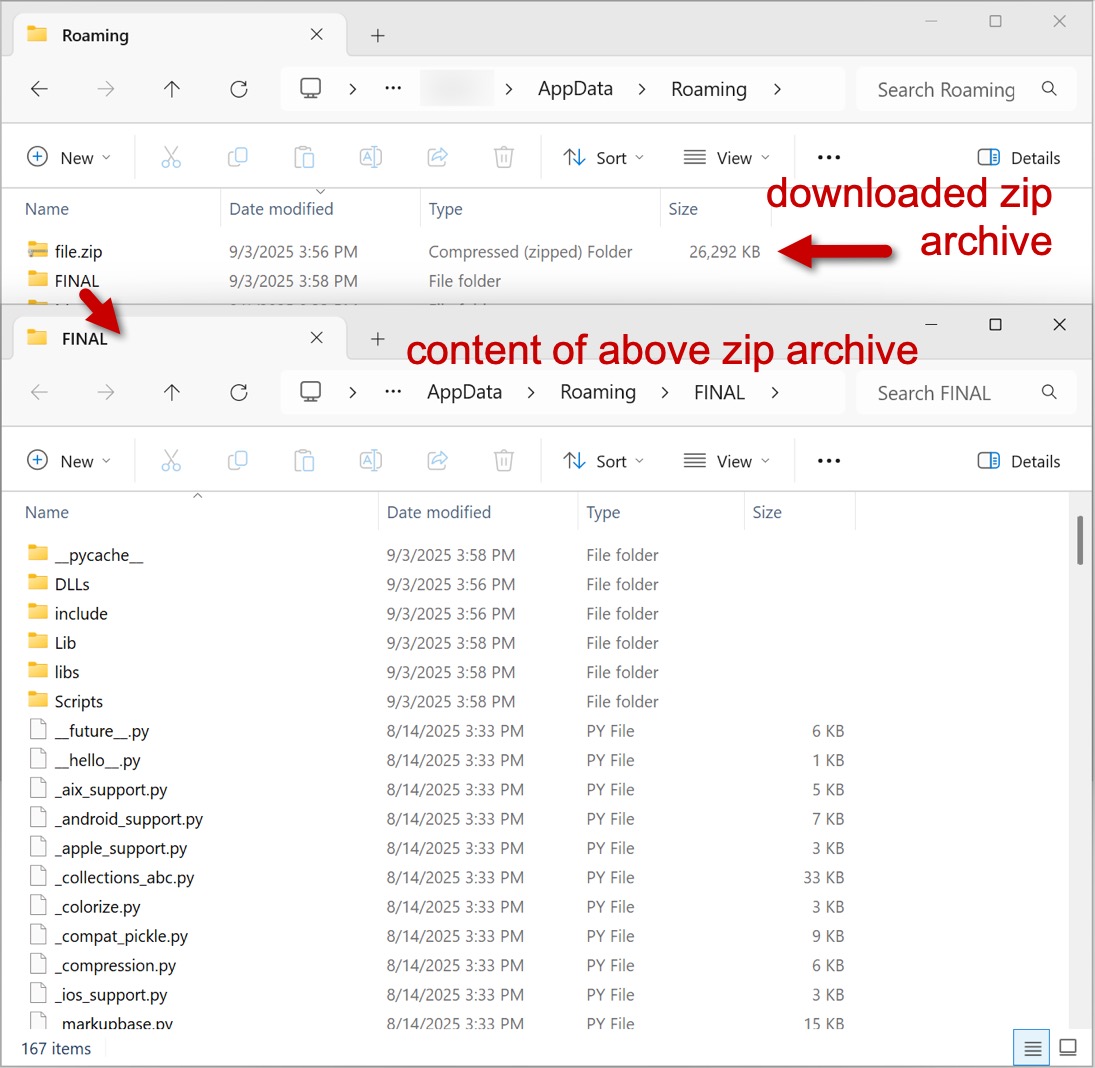Viewport: 1095px width, 1068px height.
Task: Click the Delete trash icon in Roaming window
Action: (504, 157)
